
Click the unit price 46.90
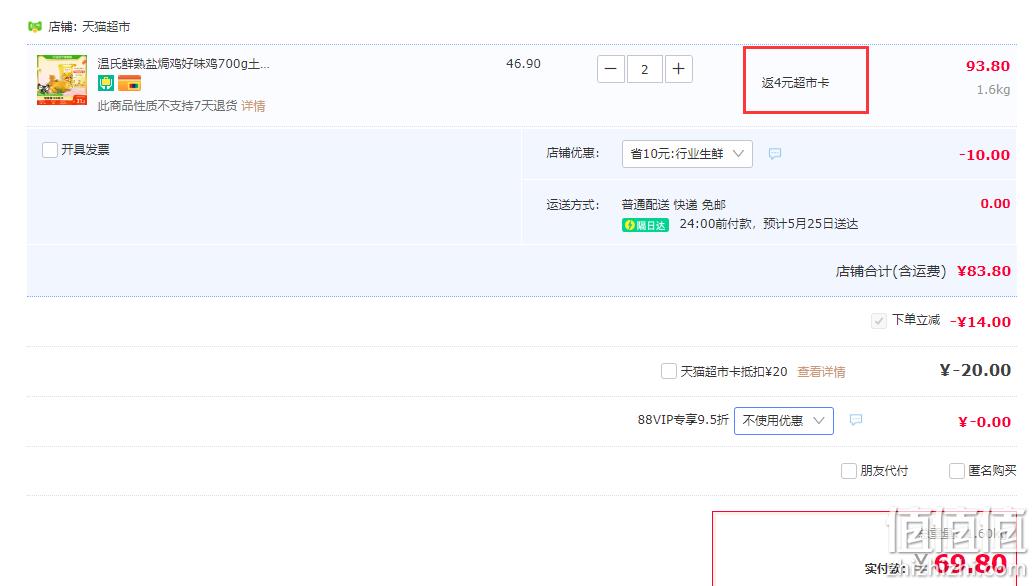coord(523,64)
